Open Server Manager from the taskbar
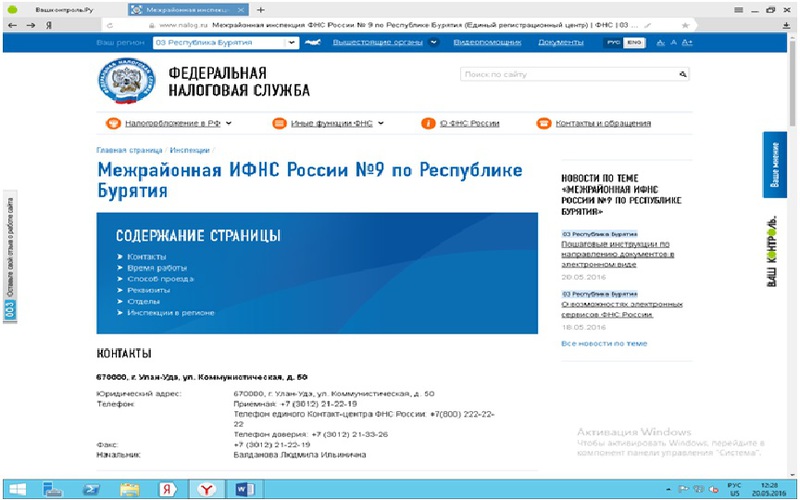 click(52, 490)
